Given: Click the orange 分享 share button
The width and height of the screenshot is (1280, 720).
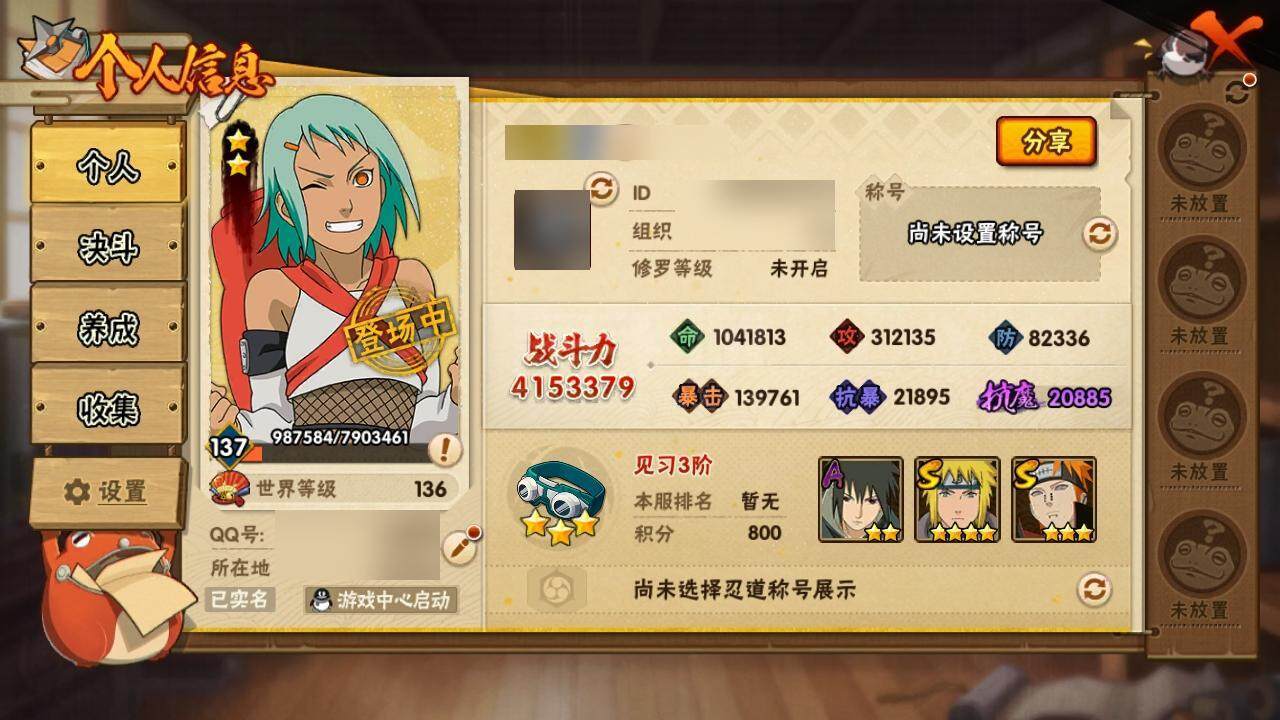Looking at the screenshot, I should (x=1046, y=142).
